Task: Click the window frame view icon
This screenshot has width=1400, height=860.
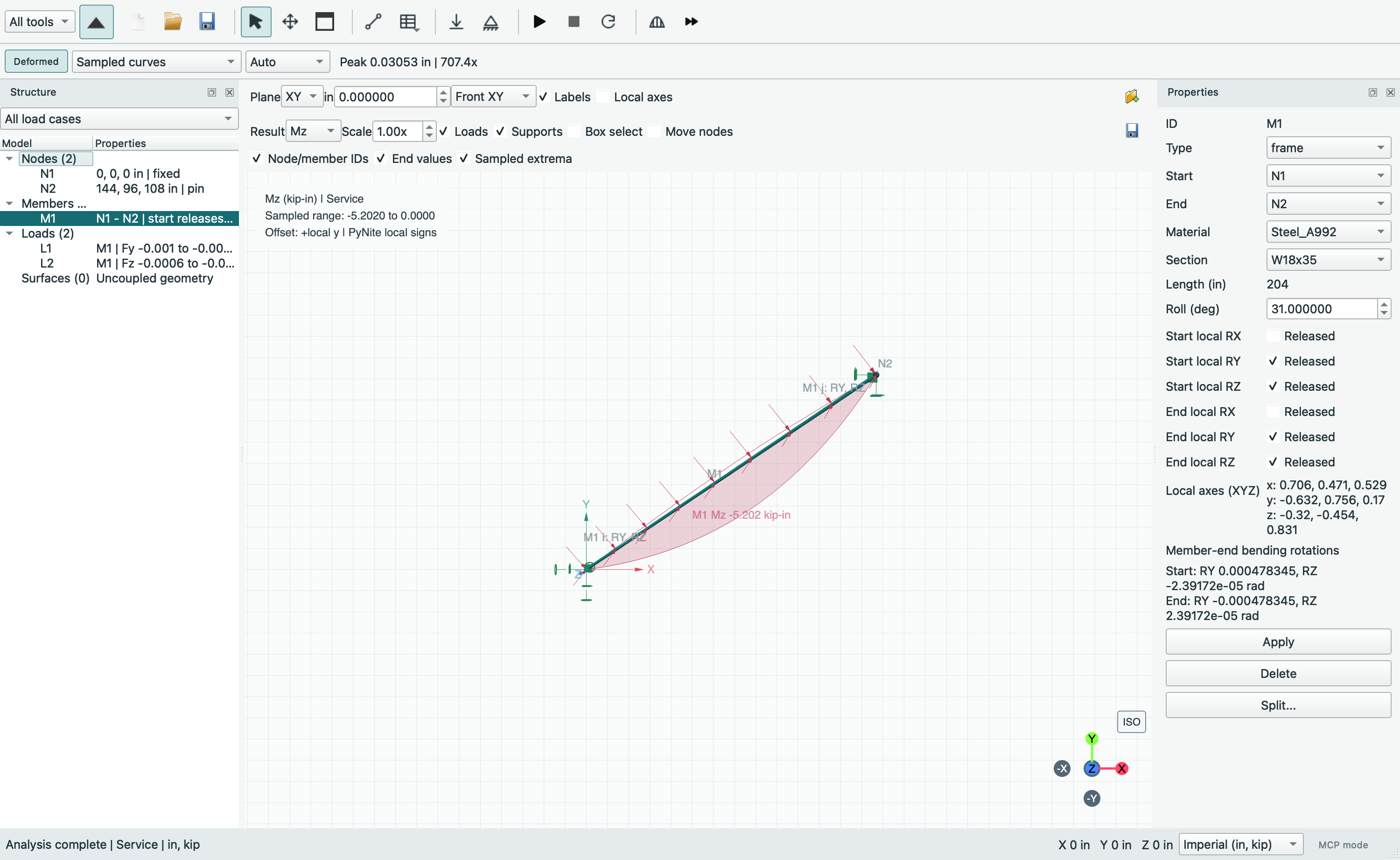Action: click(x=324, y=22)
